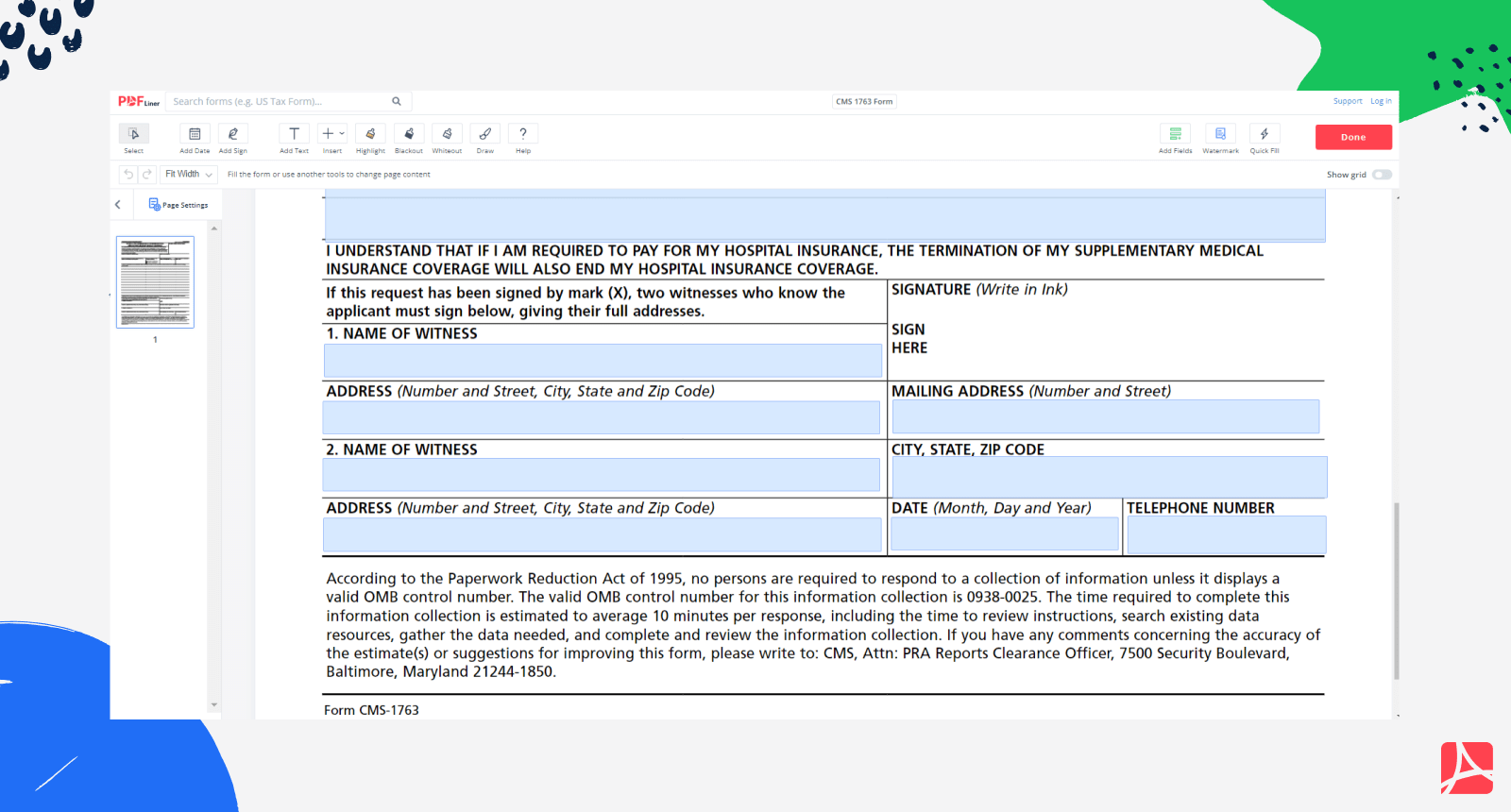This screenshot has width=1511, height=812.
Task: Click the search magnifier icon
Action: [397, 101]
